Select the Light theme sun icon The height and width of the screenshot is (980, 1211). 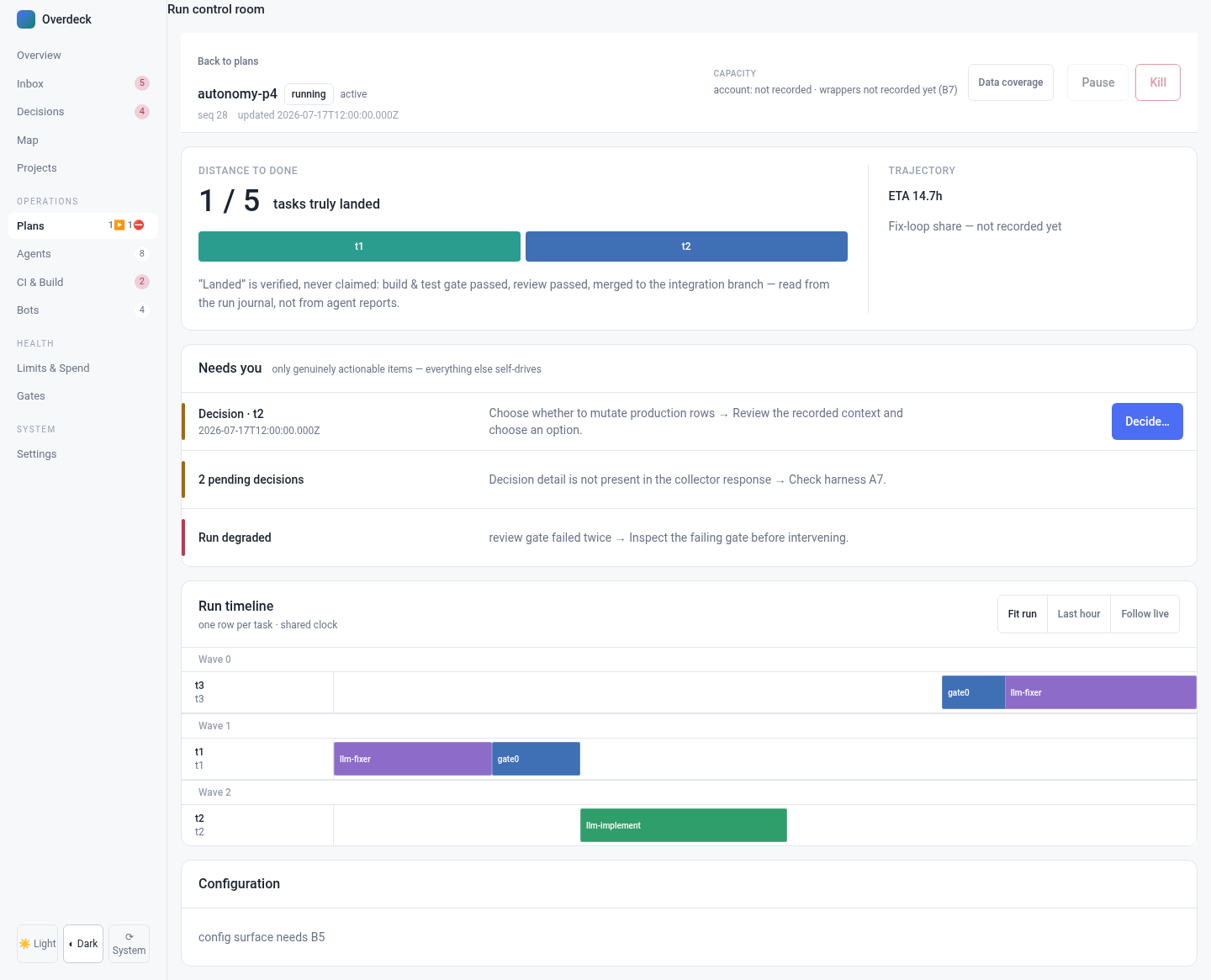coord(25,944)
